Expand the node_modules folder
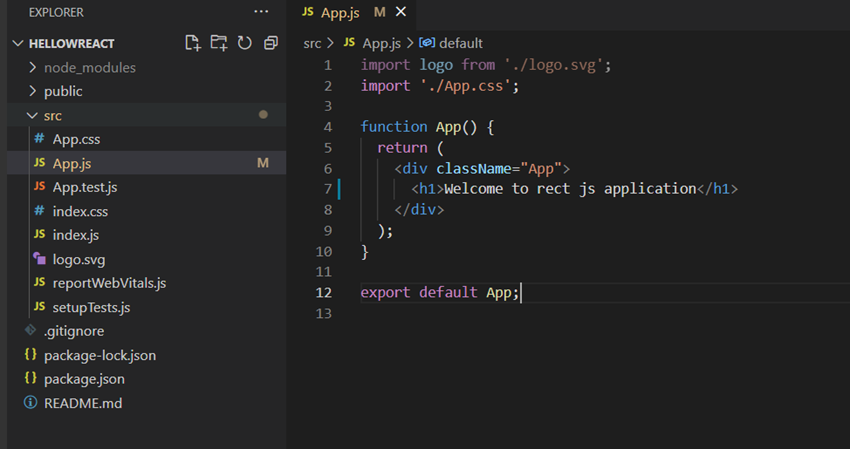850x449 pixels. pos(89,67)
